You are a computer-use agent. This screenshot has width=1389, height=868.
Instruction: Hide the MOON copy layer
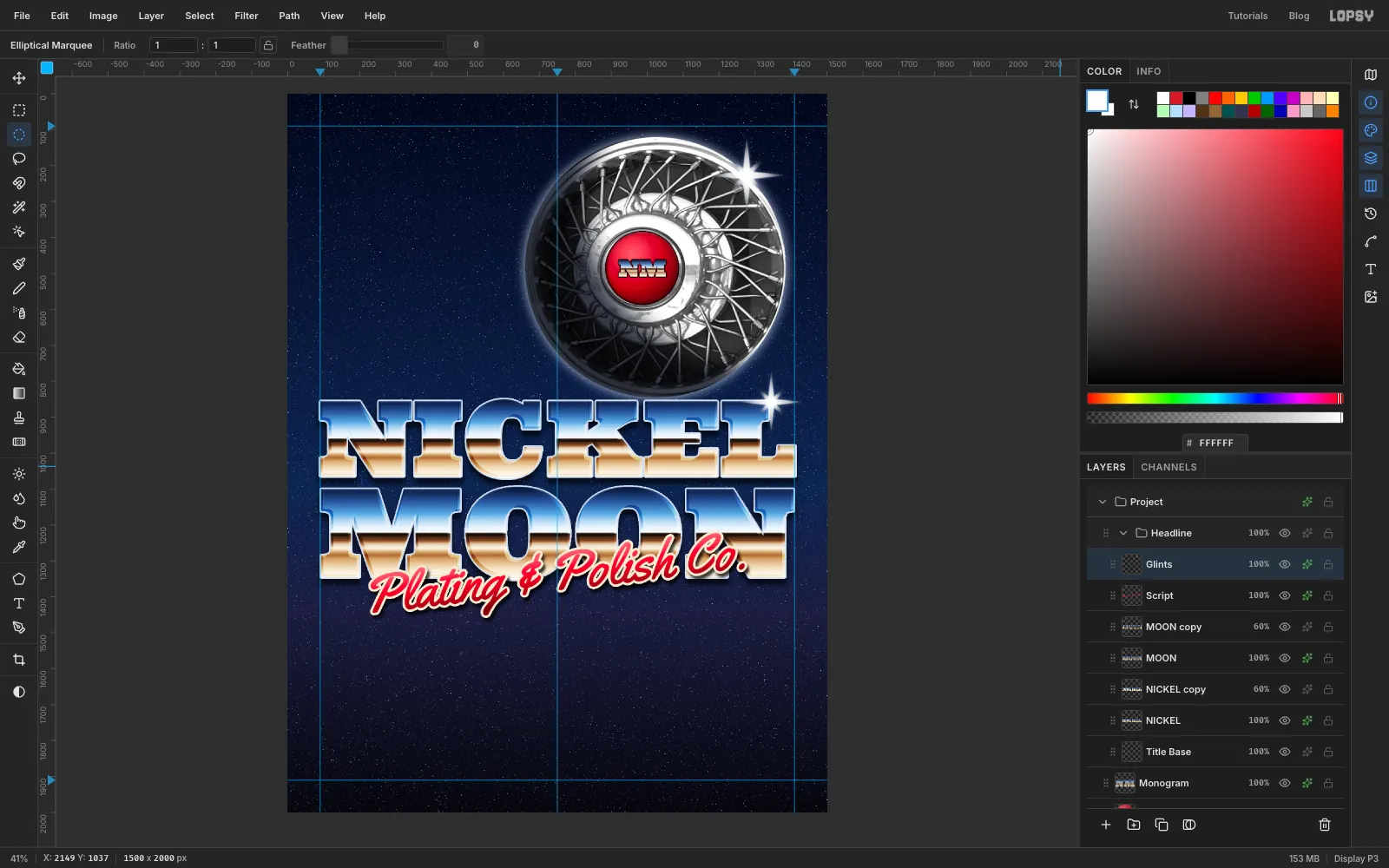[x=1285, y=627]
